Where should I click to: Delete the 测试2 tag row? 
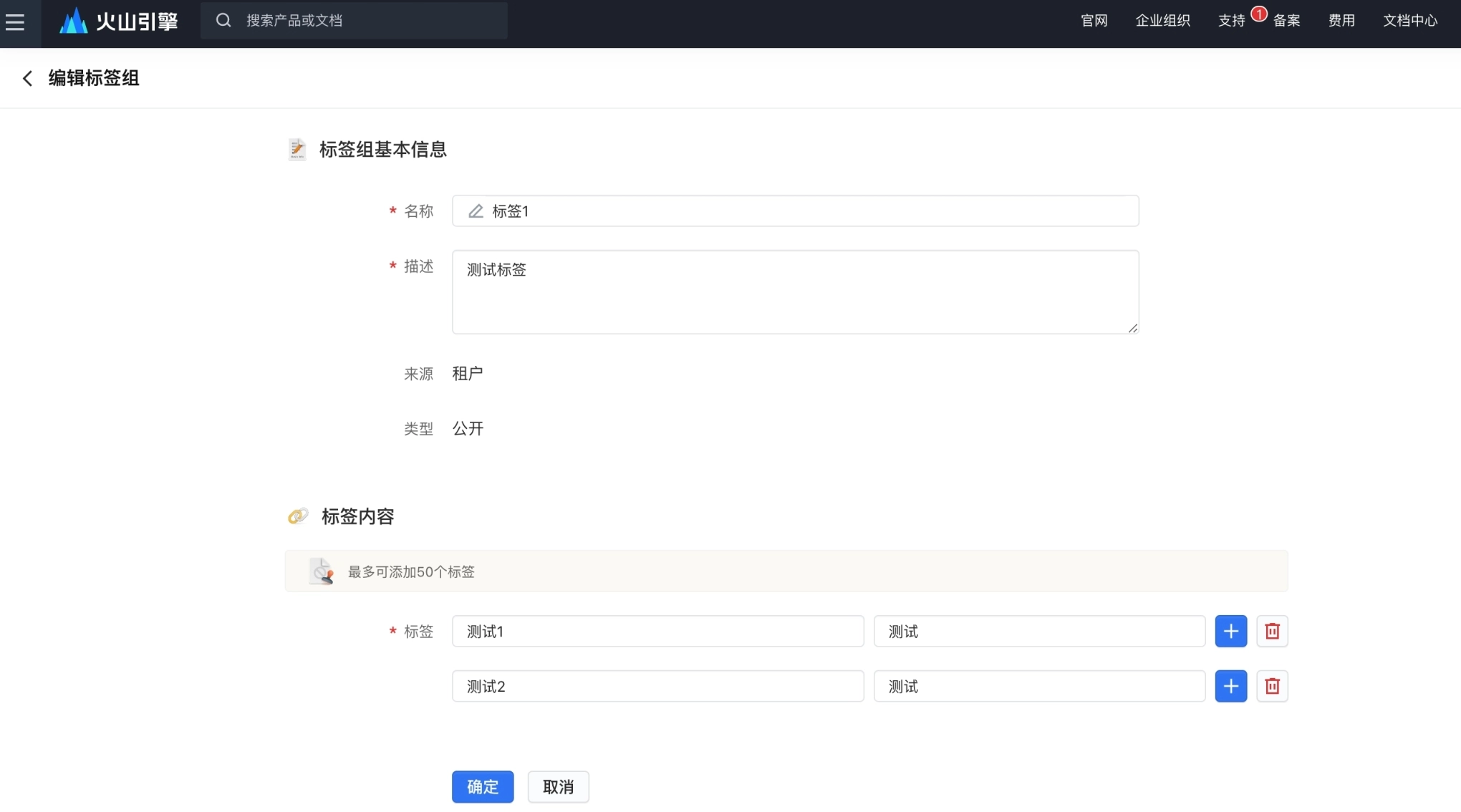pyautogui.click(x=1272, y=686)
